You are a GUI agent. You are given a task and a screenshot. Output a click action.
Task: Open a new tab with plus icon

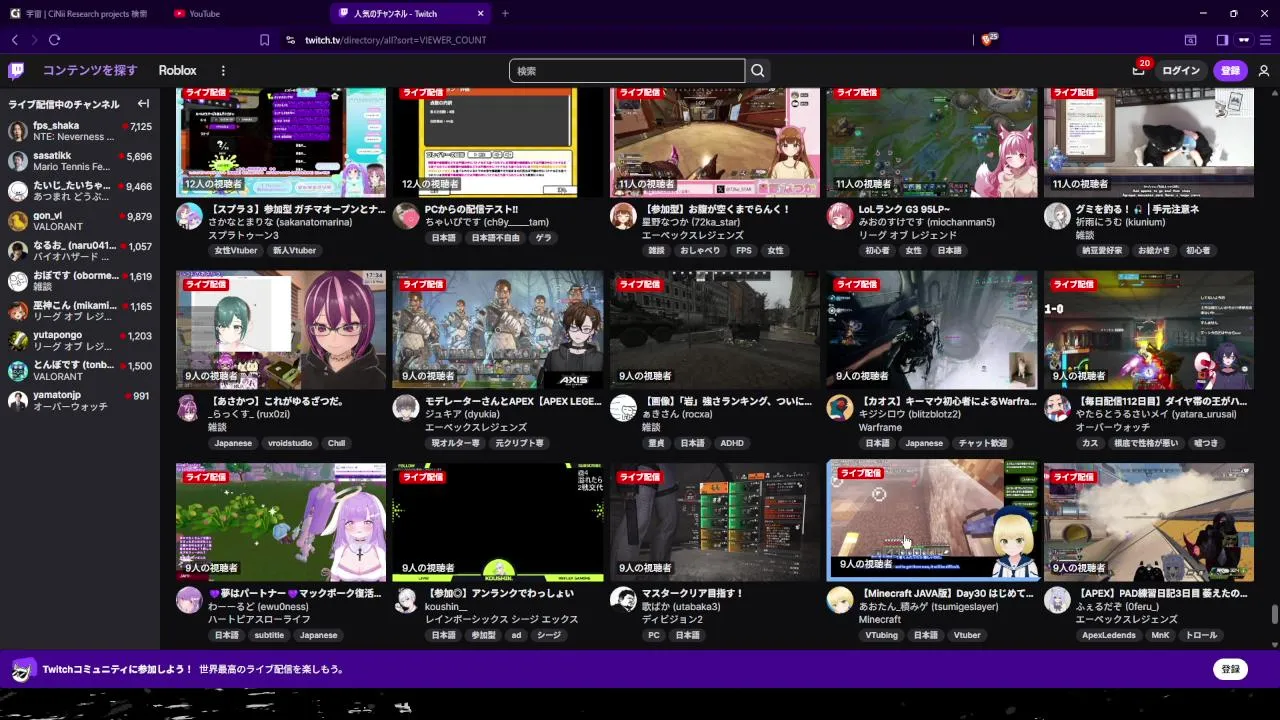pyautogui.click(x=505, y=13)
